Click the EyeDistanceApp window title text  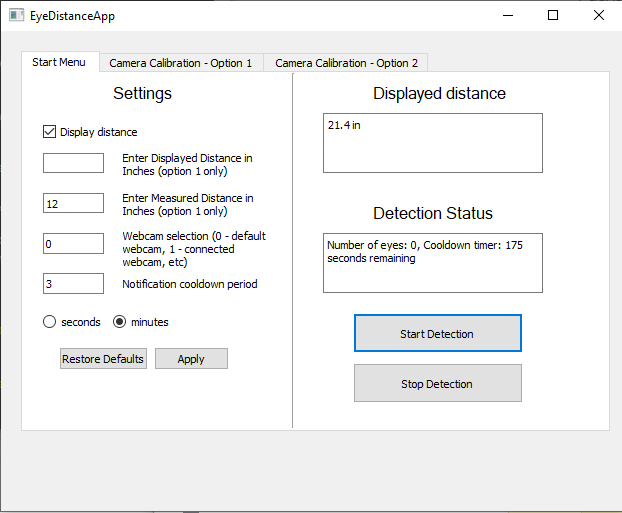click(x=72, y=16)
